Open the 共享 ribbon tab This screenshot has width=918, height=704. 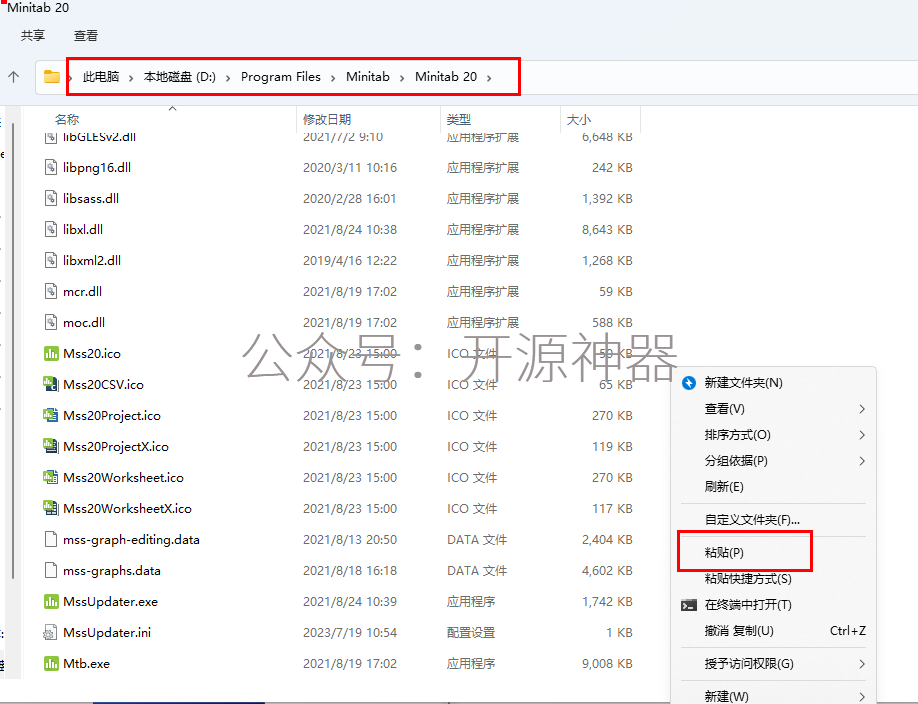click(x=33, y=36)
